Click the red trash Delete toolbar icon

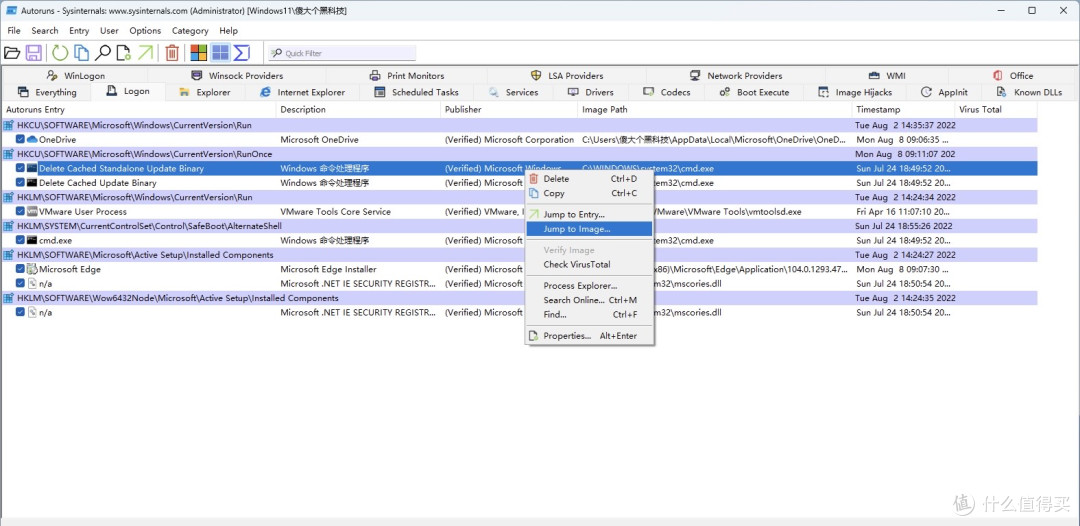172,53
